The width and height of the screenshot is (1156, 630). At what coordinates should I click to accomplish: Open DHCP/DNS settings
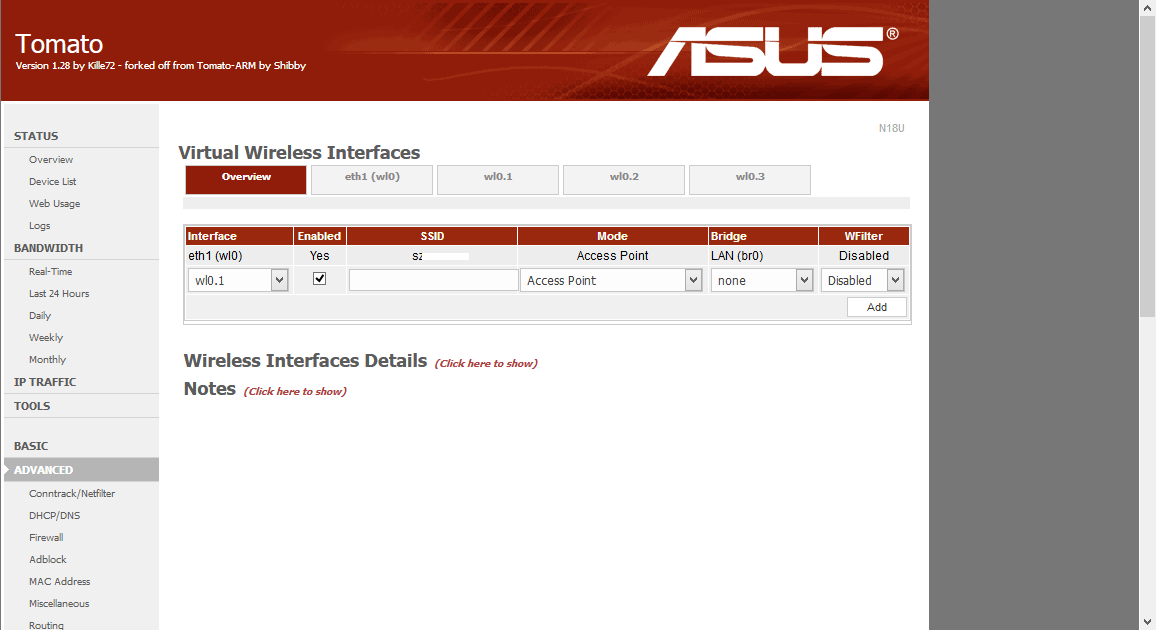pyautogui.click(x=55, y=516)
